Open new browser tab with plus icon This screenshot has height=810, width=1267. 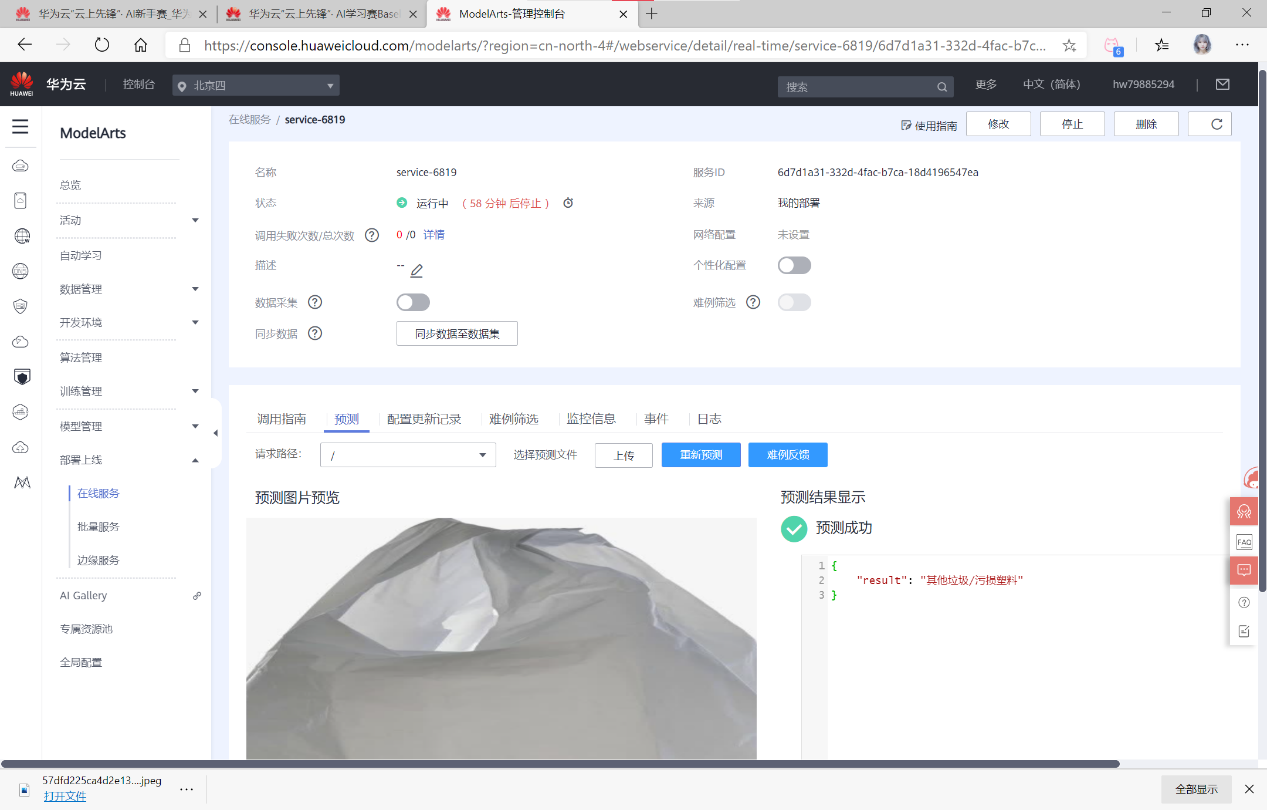[652, 14]
